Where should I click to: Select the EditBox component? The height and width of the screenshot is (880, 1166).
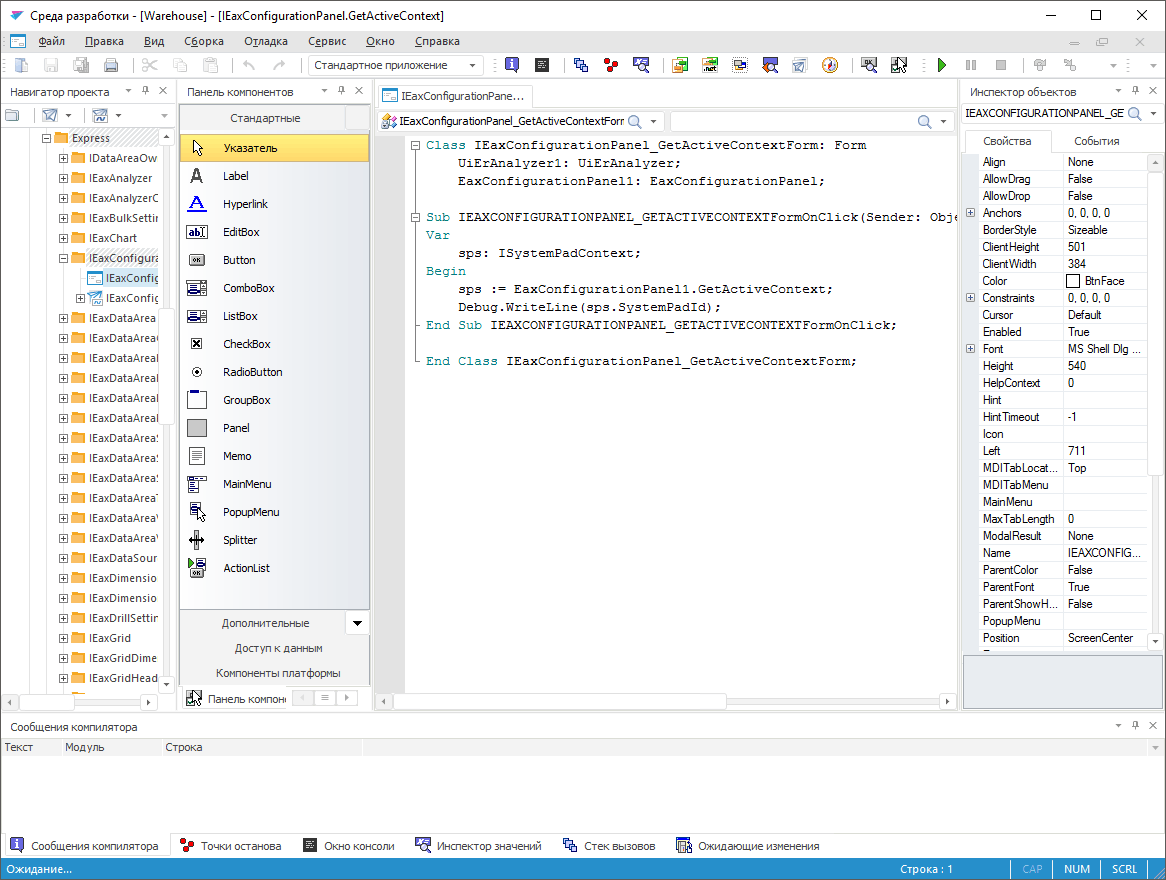coord(241,232)
